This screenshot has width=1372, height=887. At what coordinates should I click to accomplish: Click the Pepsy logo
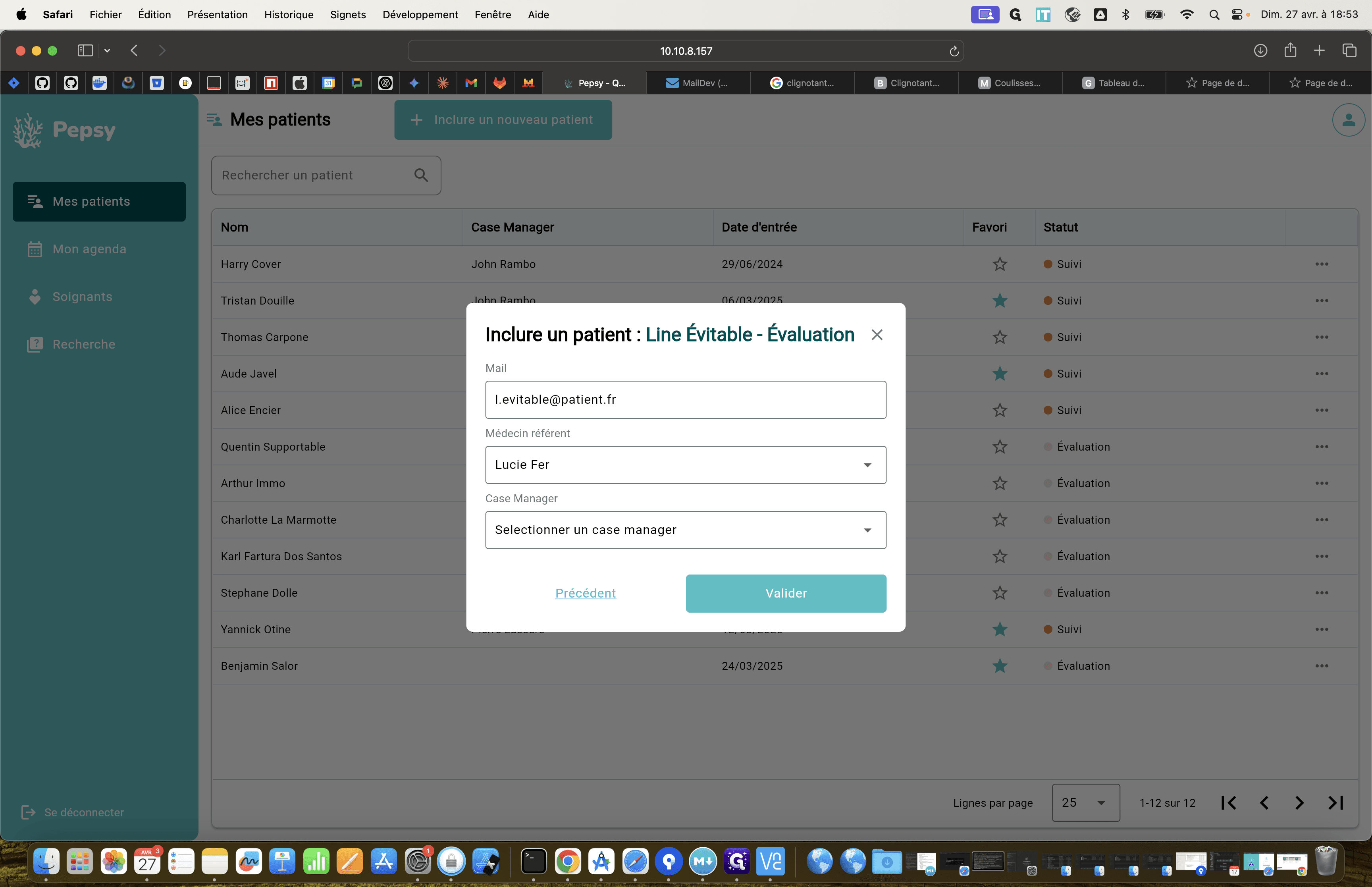click(64, 130)
